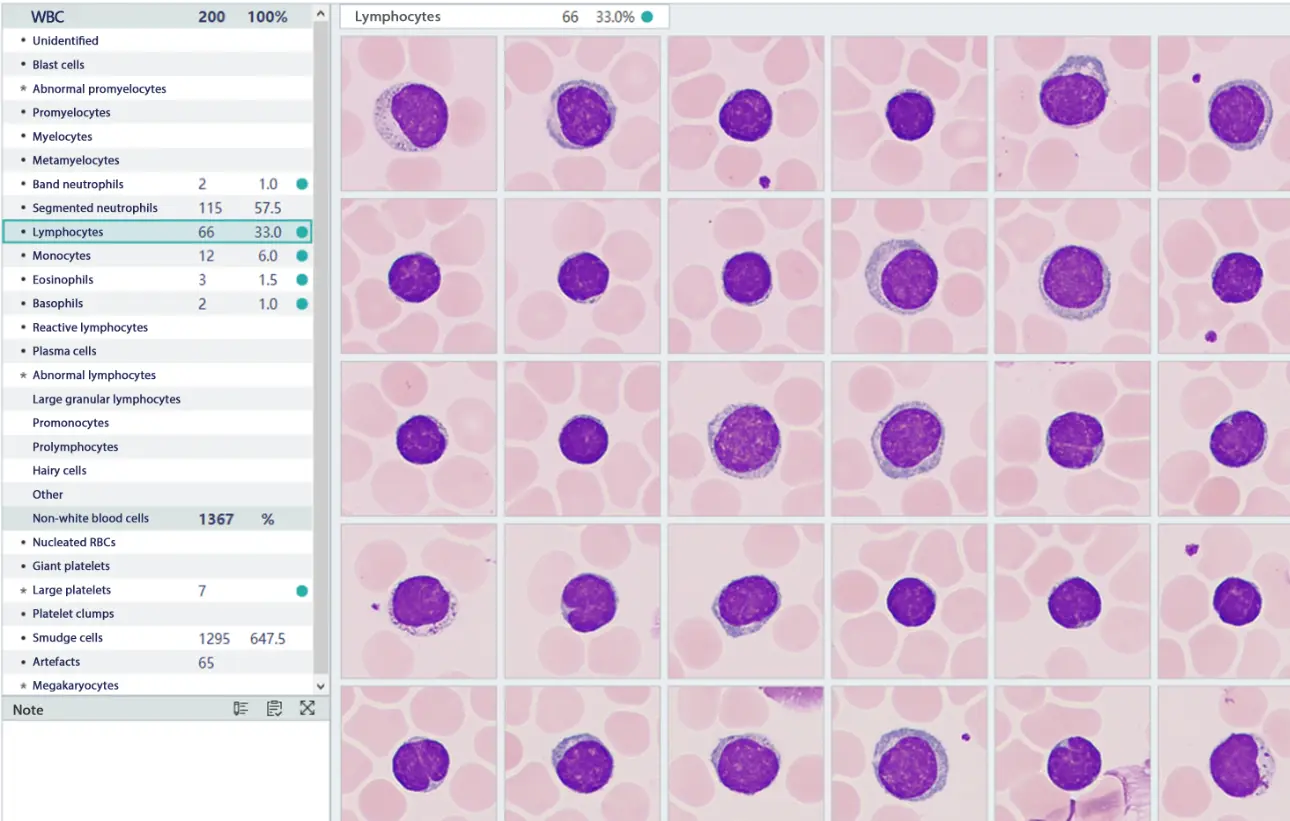
Task: Click the down chevron below the cell list
Action: [x=321, y=685]
